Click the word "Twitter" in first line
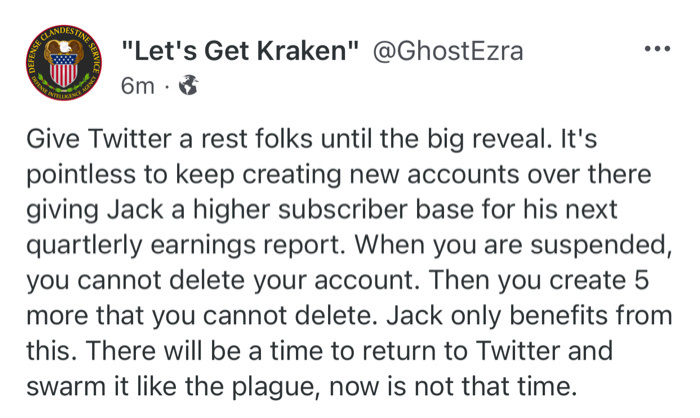Image resolution: width=700 pixels, height=418 pixels. click(x=129, y=138)
